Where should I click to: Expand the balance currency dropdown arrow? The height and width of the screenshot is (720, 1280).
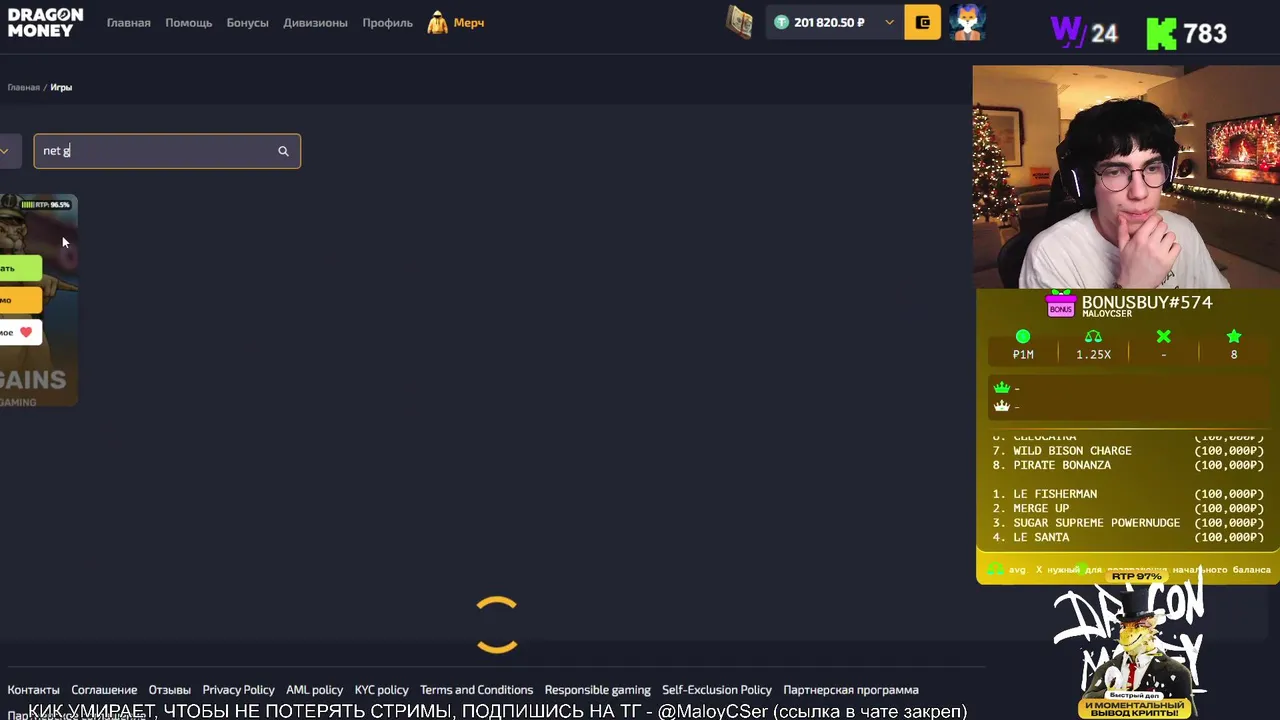pyautogui.click(x=888, y=22)
